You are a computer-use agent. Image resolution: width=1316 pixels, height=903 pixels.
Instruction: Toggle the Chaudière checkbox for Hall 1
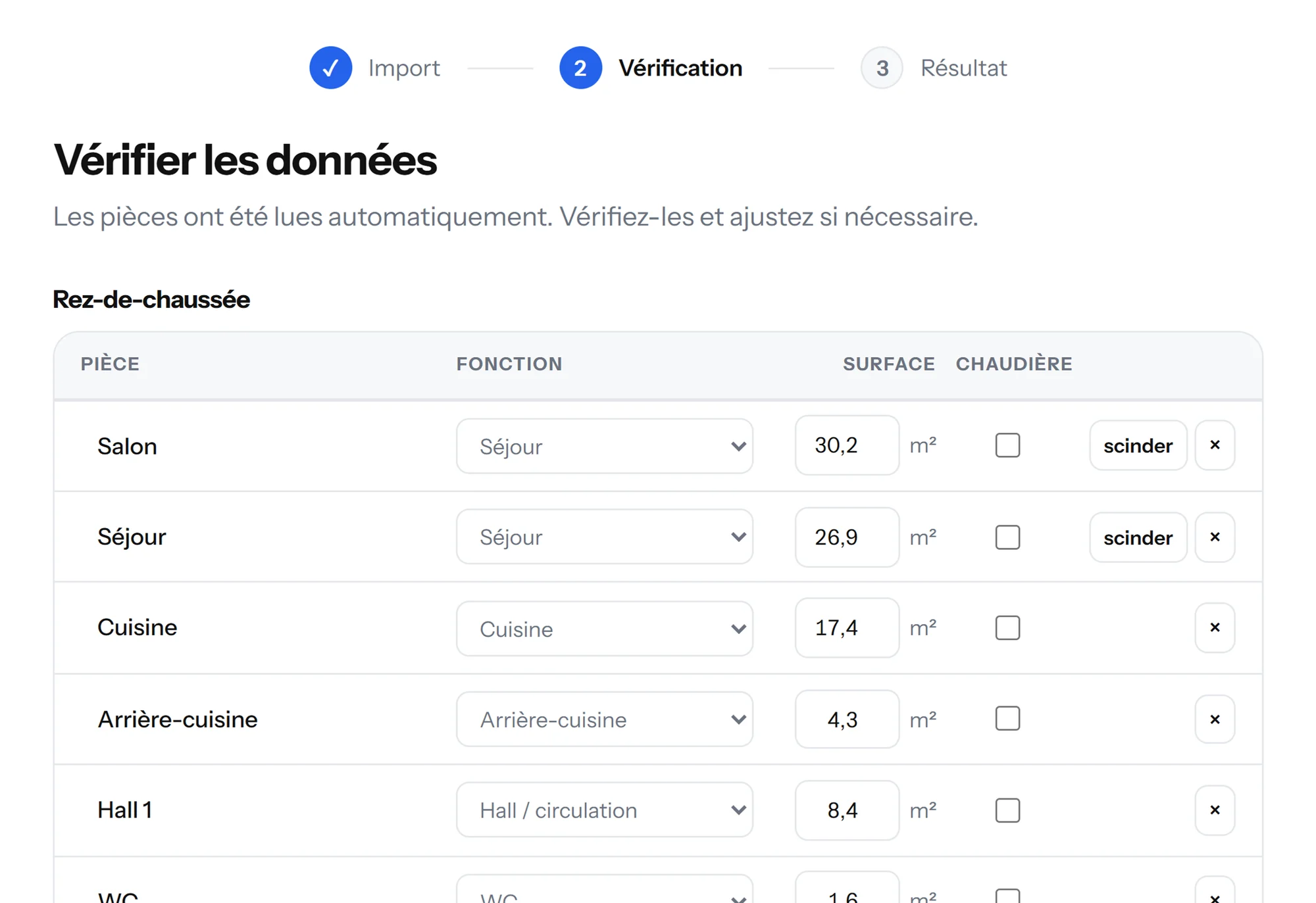point(1007,810)
